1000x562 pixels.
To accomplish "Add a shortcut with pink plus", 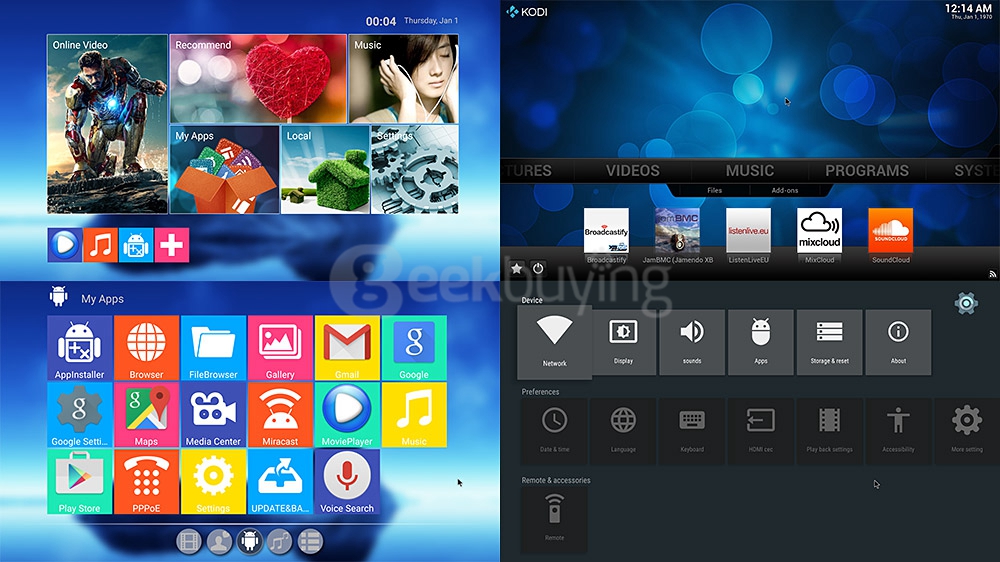I will click(172, 245).
